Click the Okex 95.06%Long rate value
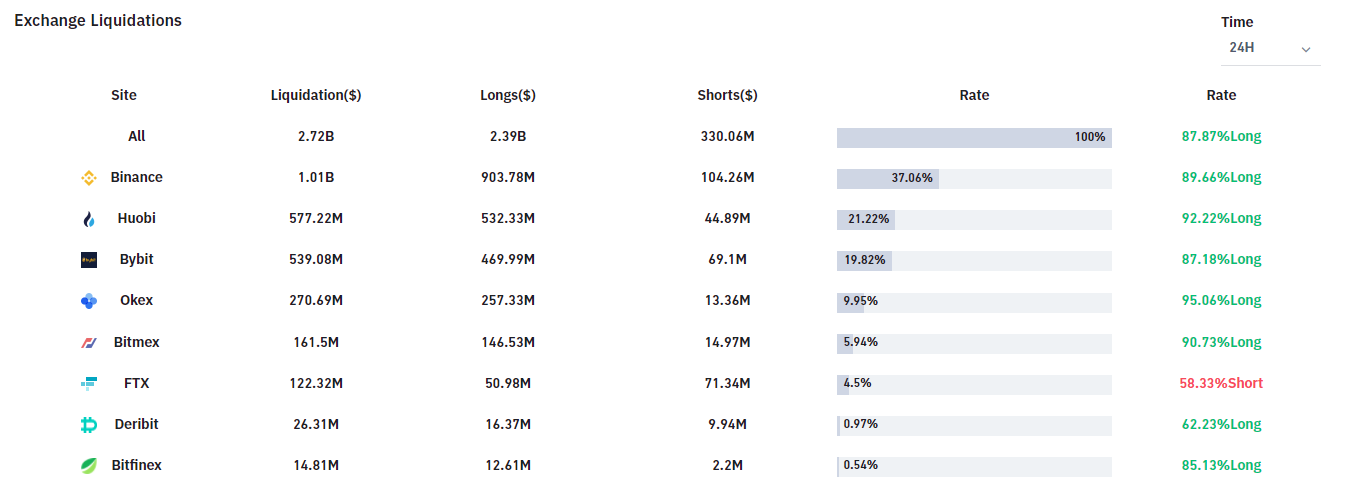The height and width of the screenshot is (501, 1345). click(1221, 301)
